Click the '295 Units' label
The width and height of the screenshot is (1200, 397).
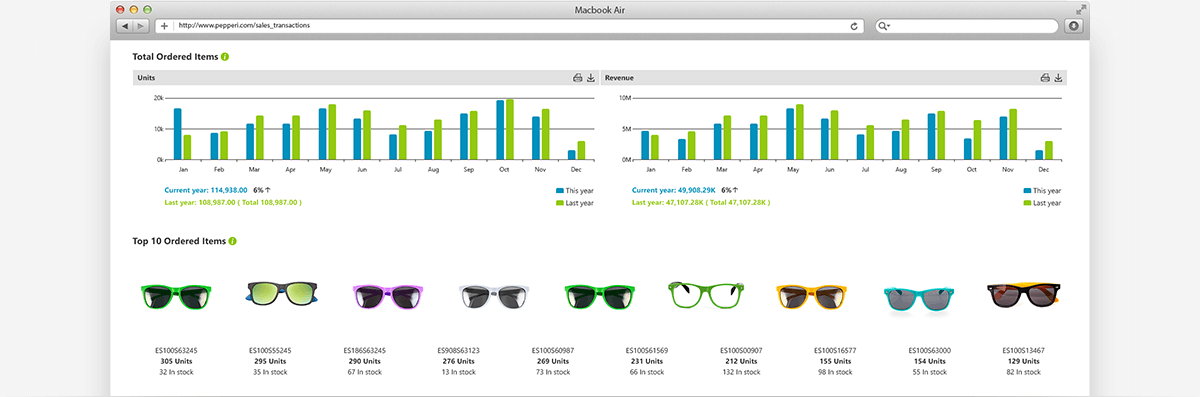point(270,361)
